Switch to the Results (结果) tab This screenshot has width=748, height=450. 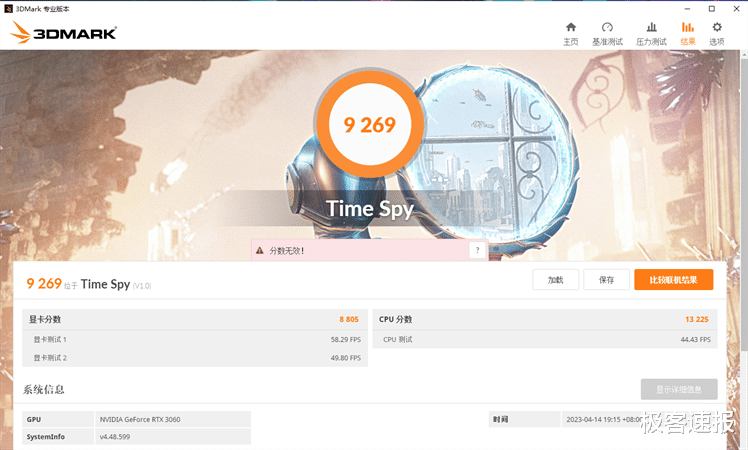(x=687, y=34)
